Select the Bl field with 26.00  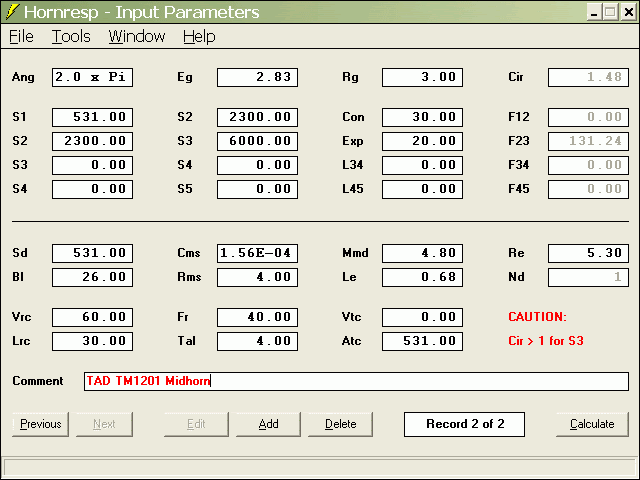tap(92, 277)
